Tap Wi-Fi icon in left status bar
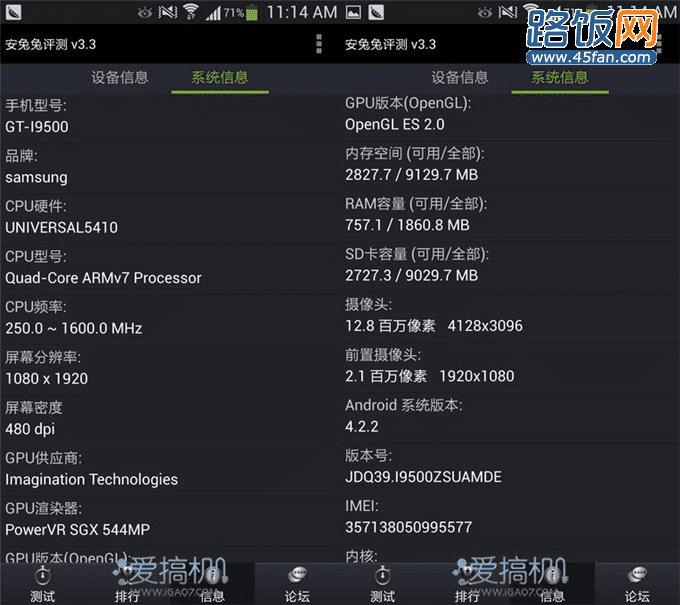 click(x=190, y=12)
